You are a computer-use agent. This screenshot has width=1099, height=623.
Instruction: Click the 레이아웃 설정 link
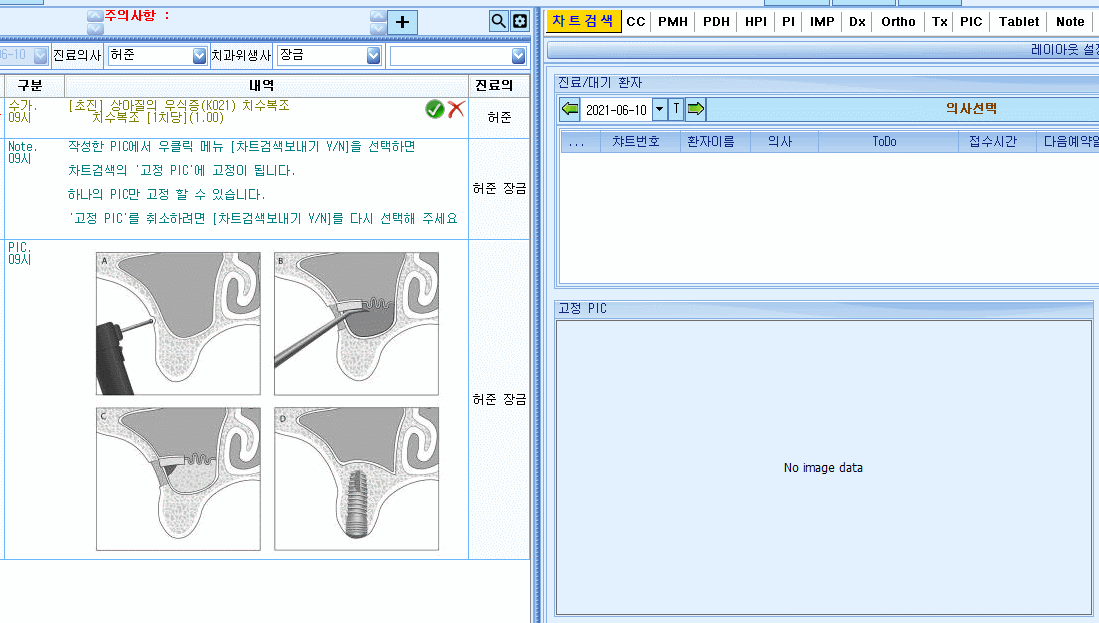point(1064,50)
